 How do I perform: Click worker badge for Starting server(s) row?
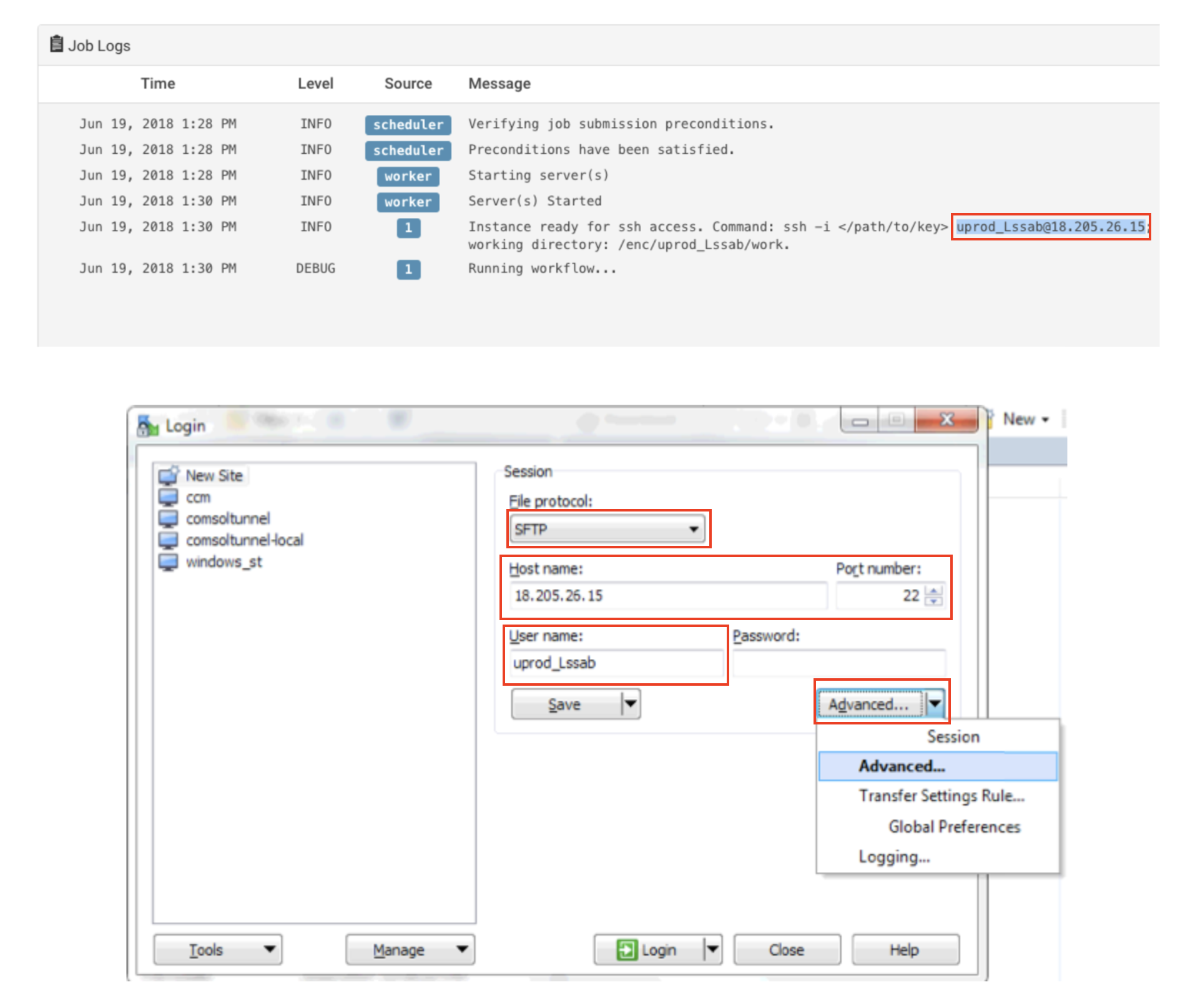[x=408, y=176]
